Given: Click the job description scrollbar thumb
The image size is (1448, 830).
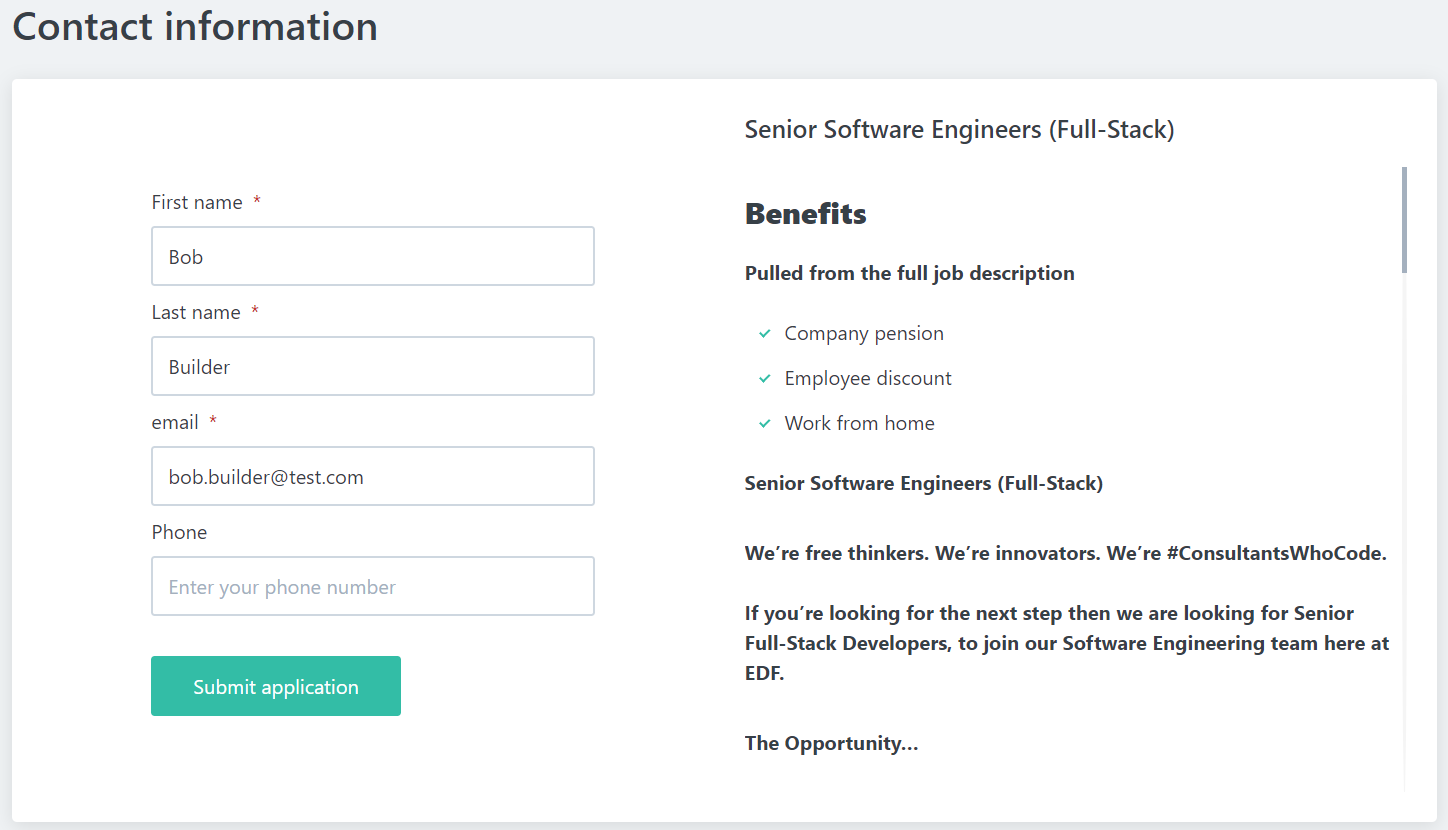Looking at the screenshot, I should pyautogui.click(x=1404, y=220).
